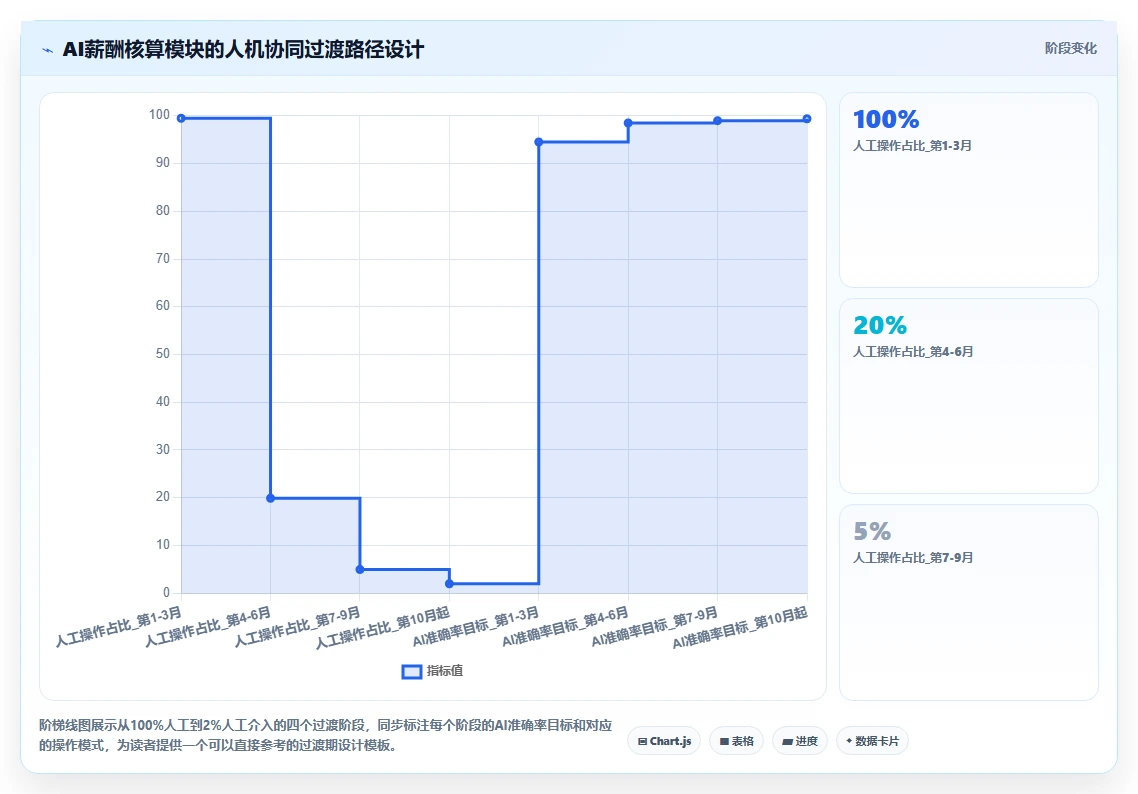Click x-axis label 人工操作占比_第4-6月

tap(208, 627)
